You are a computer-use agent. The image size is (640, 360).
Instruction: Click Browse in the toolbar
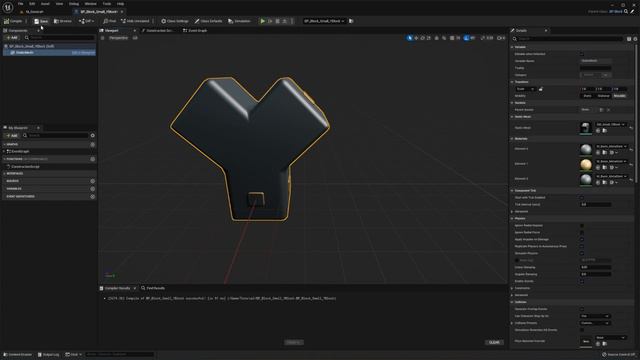coord(63,21)
